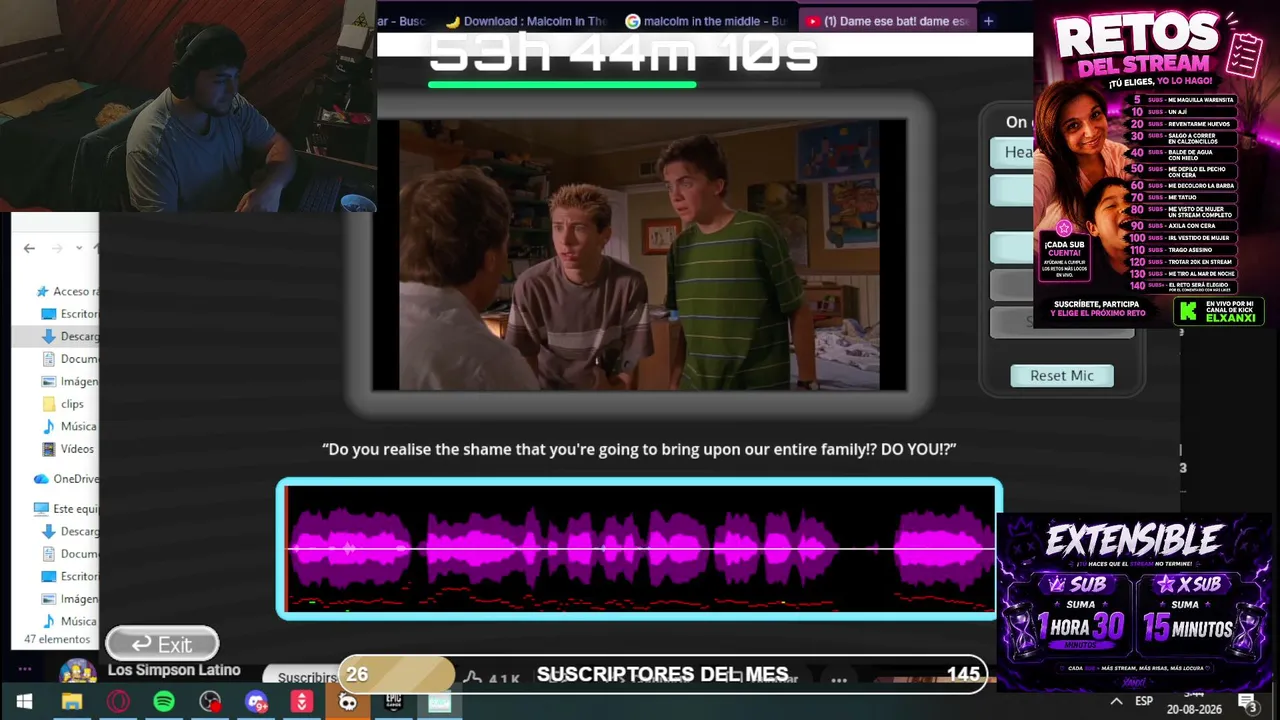Click the Suscribirse button
Image resolution: width=1280 pixels, height=720 pixels.
tap(307, 677)
